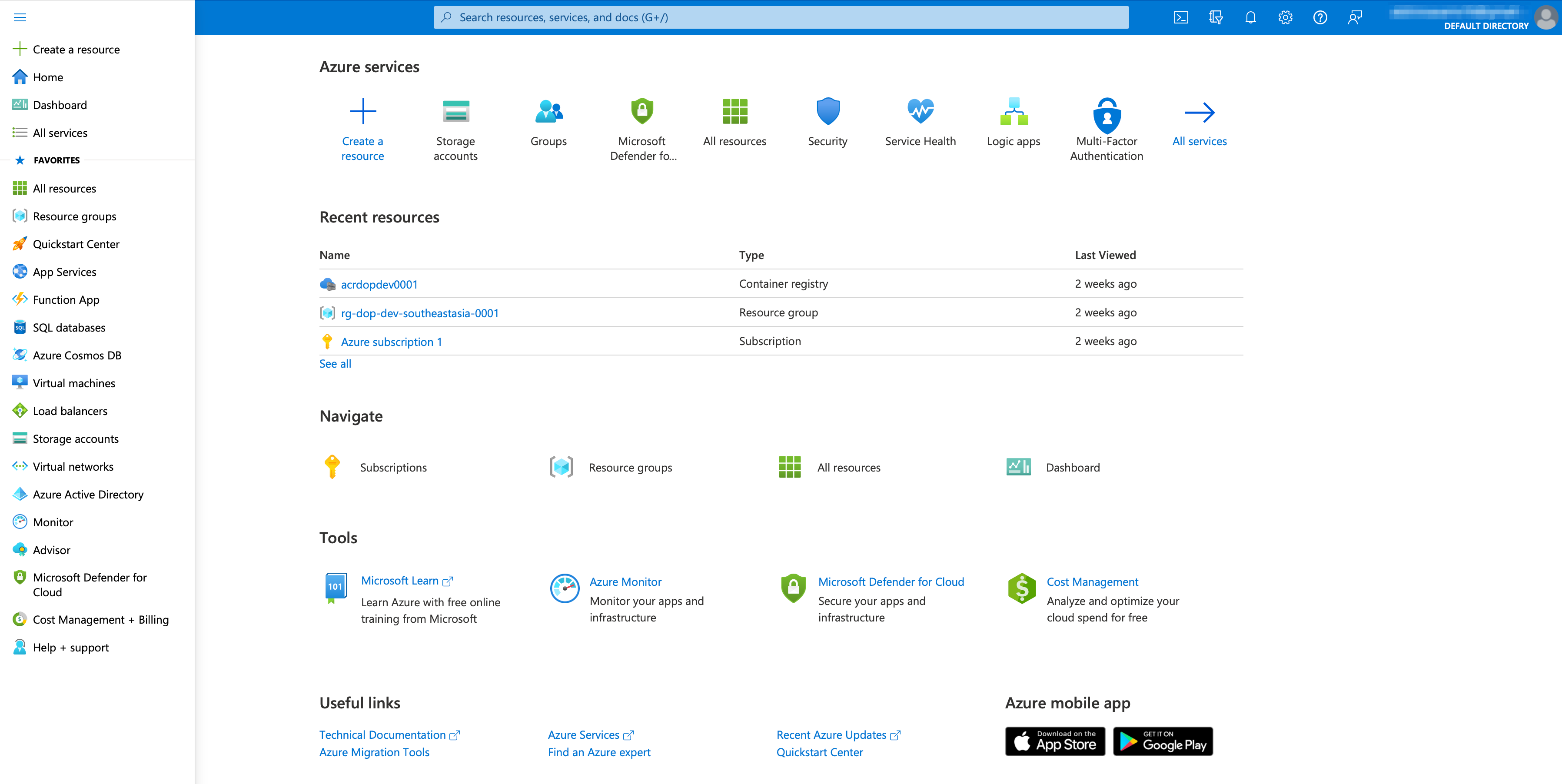Open acrdopdev0001 container registry resource
The height and width of the screenshot is (784, 1562).
pyautogui.click(x=378, y=284)
